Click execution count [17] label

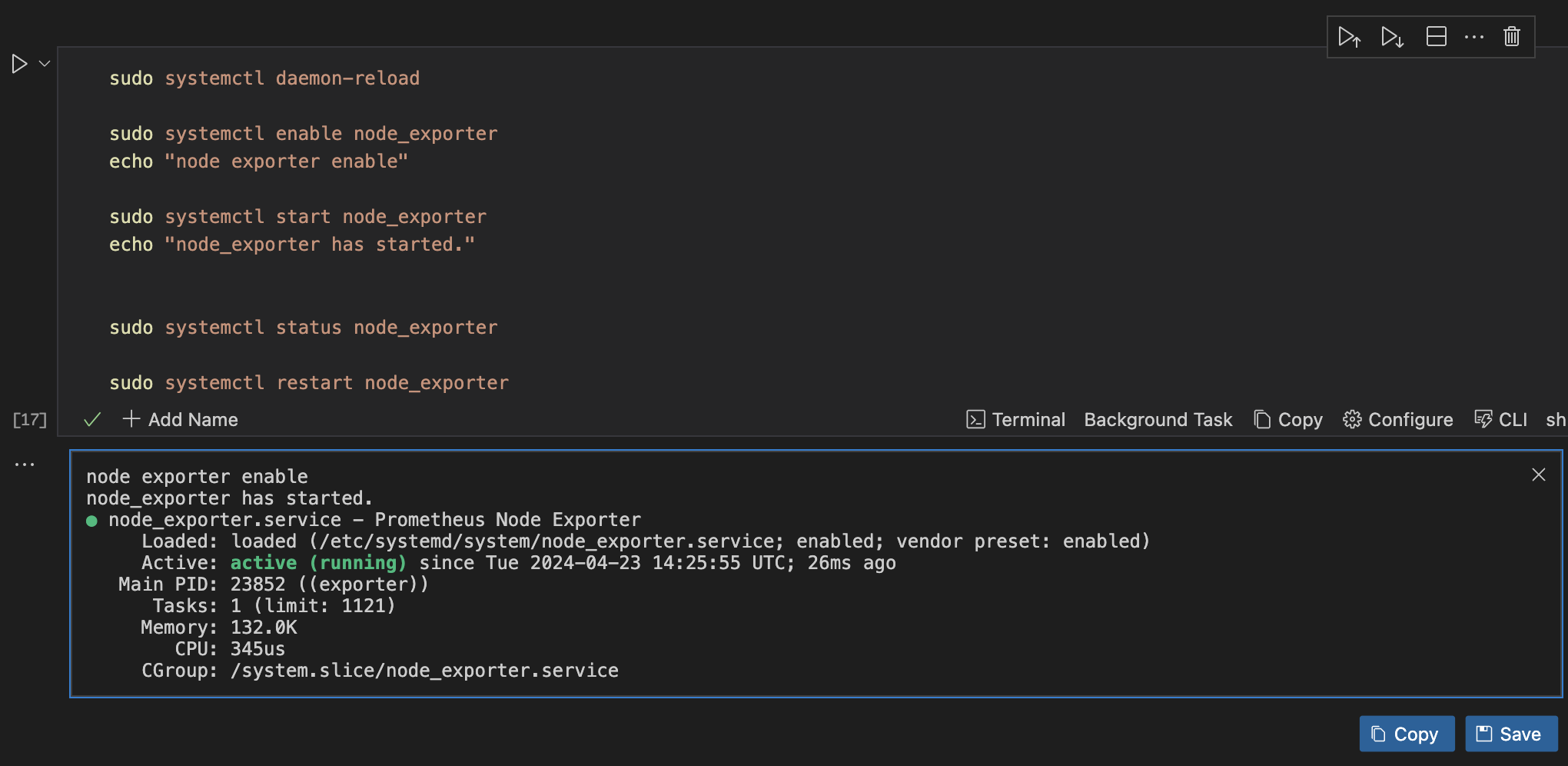tap(30, 420)
